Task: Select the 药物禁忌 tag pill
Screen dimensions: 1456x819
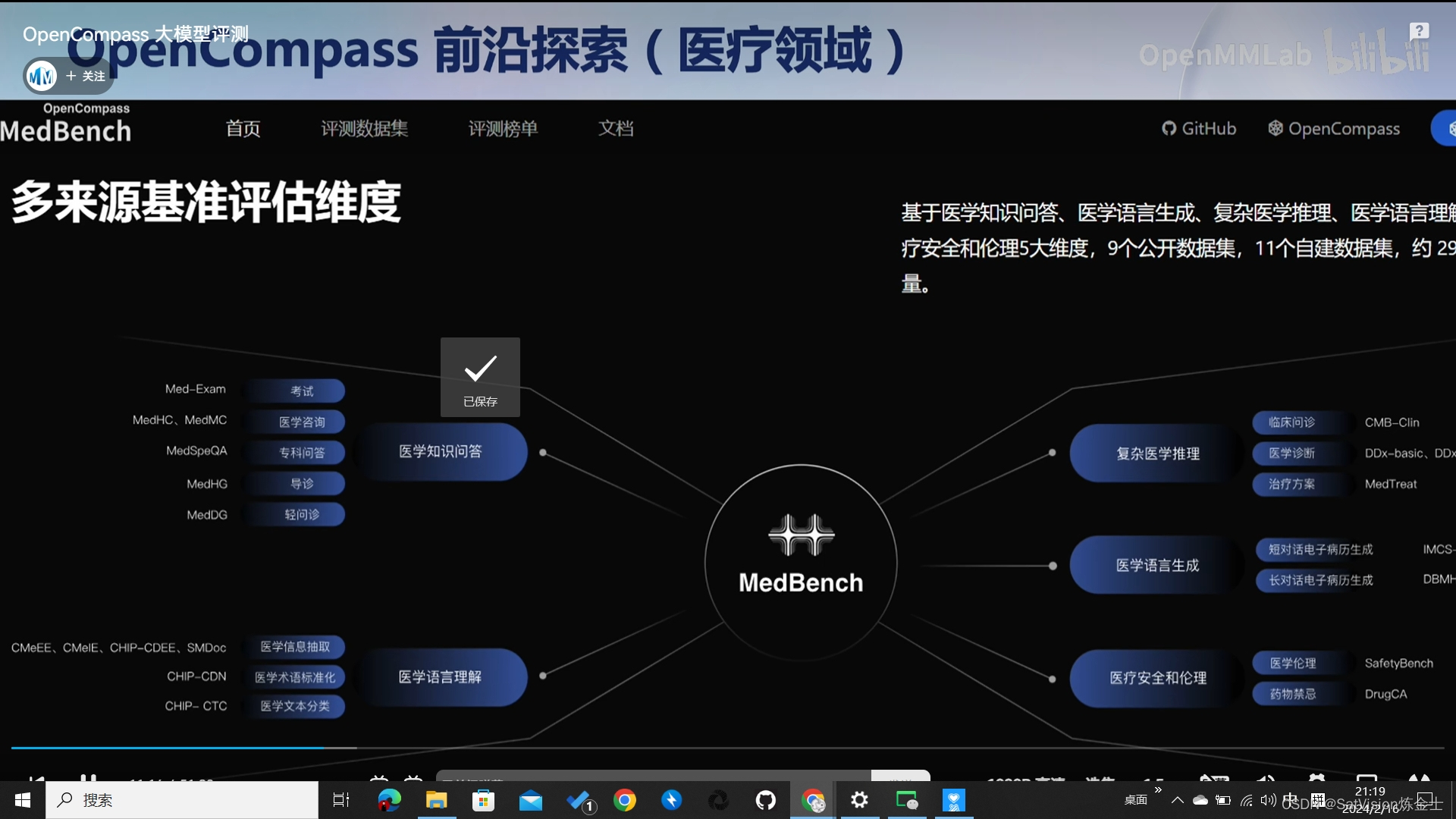Action: pos(1301,694)
